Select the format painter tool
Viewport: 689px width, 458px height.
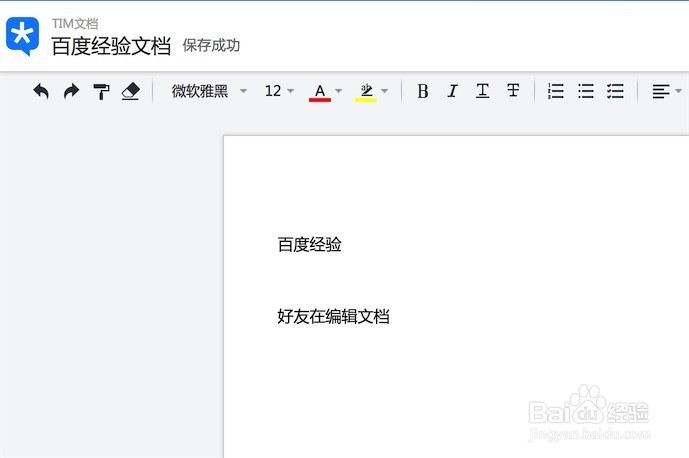click(101, 91)
